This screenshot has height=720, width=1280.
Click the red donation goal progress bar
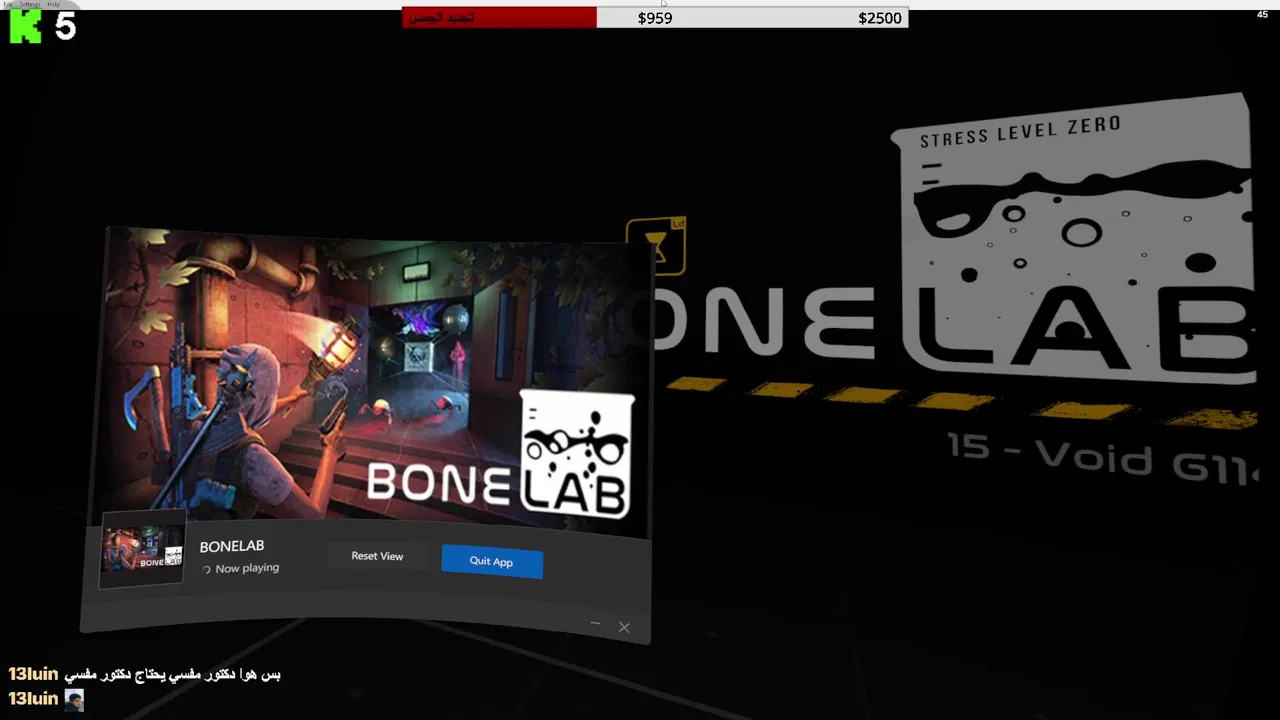(x=499, y=18)
